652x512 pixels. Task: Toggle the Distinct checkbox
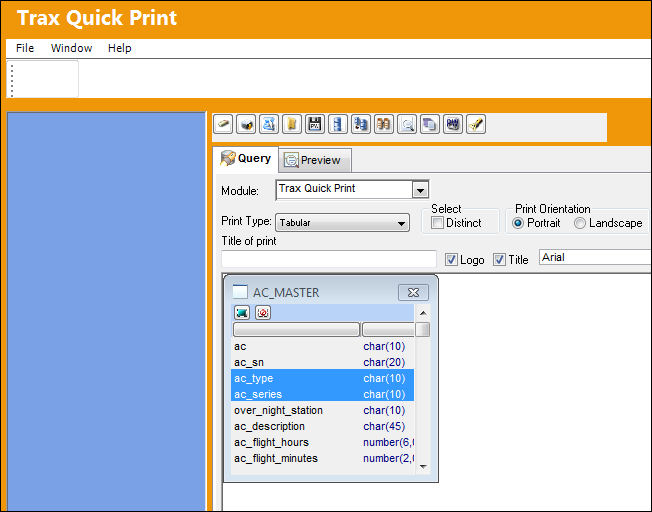click(437, 223)
